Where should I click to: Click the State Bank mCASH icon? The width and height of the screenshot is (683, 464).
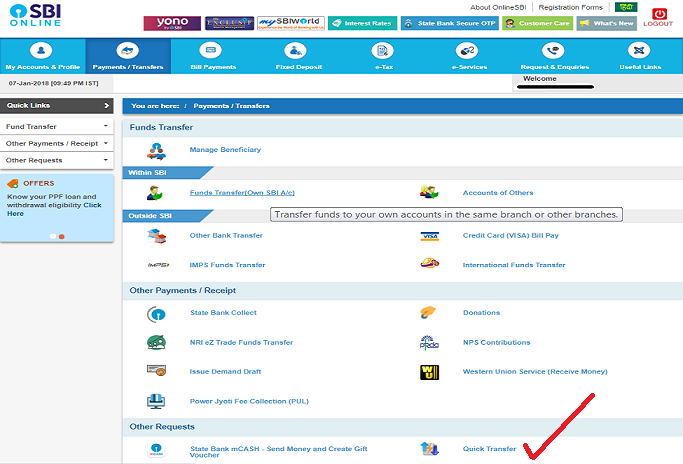click(156, 450)
